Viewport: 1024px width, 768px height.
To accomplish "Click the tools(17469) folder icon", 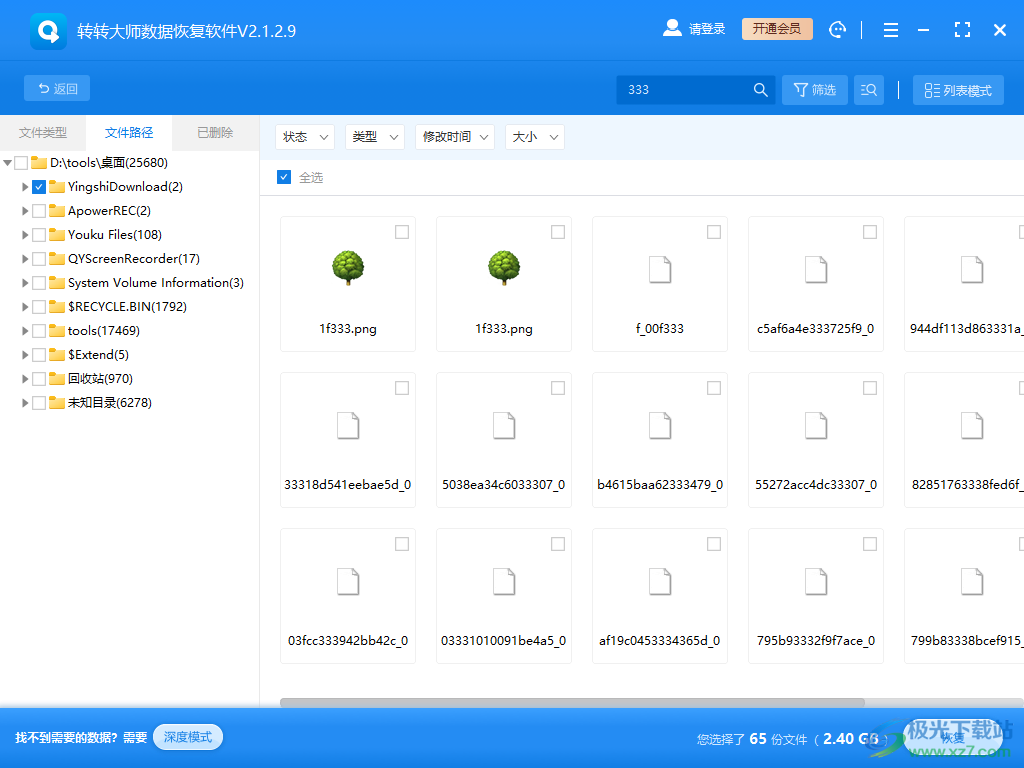I will pos(57,330).
